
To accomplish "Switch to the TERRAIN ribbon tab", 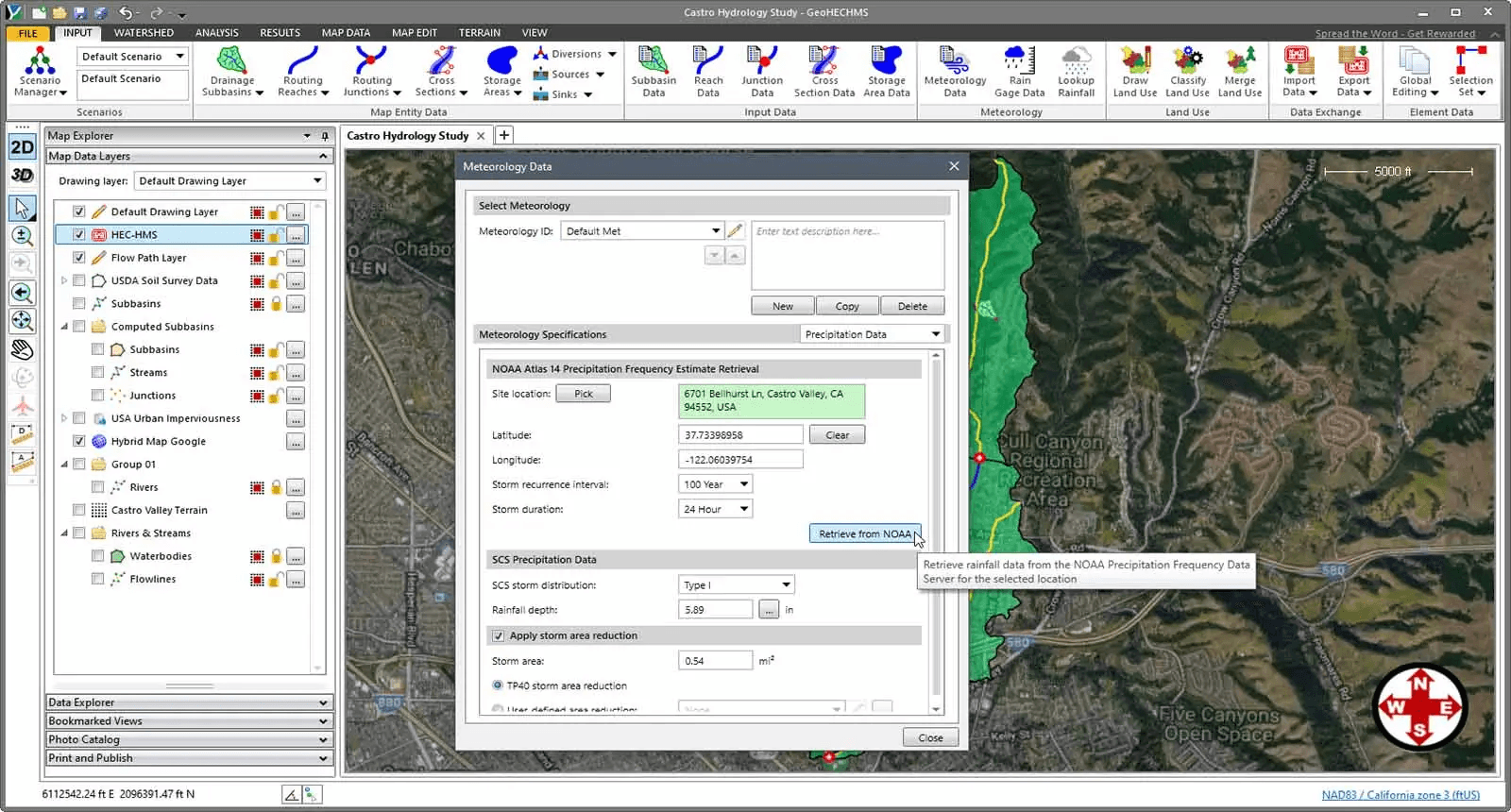I will 480,32.
